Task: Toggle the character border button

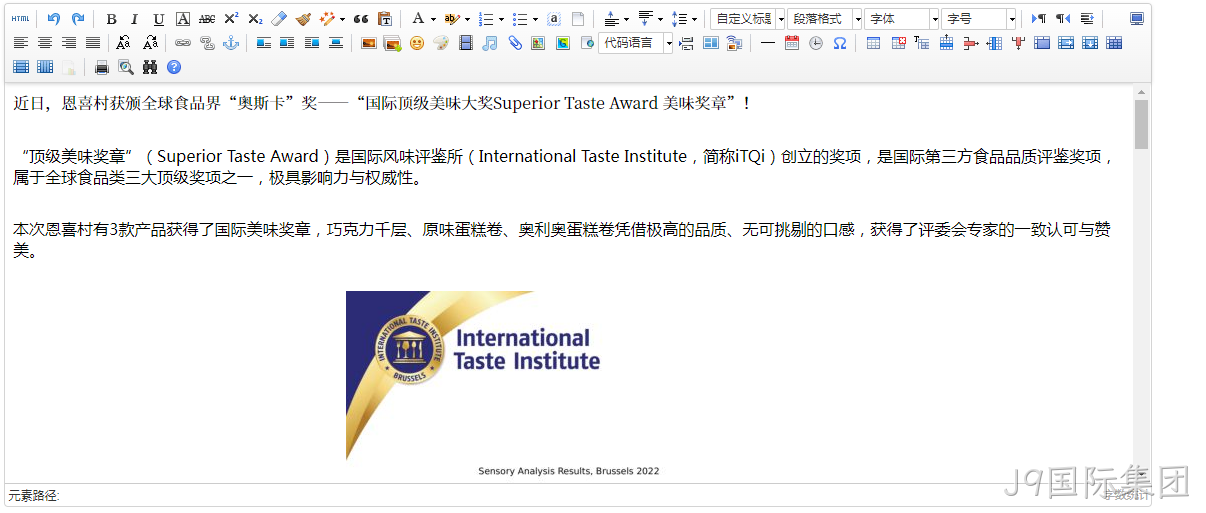Action: tap(183, 19)
